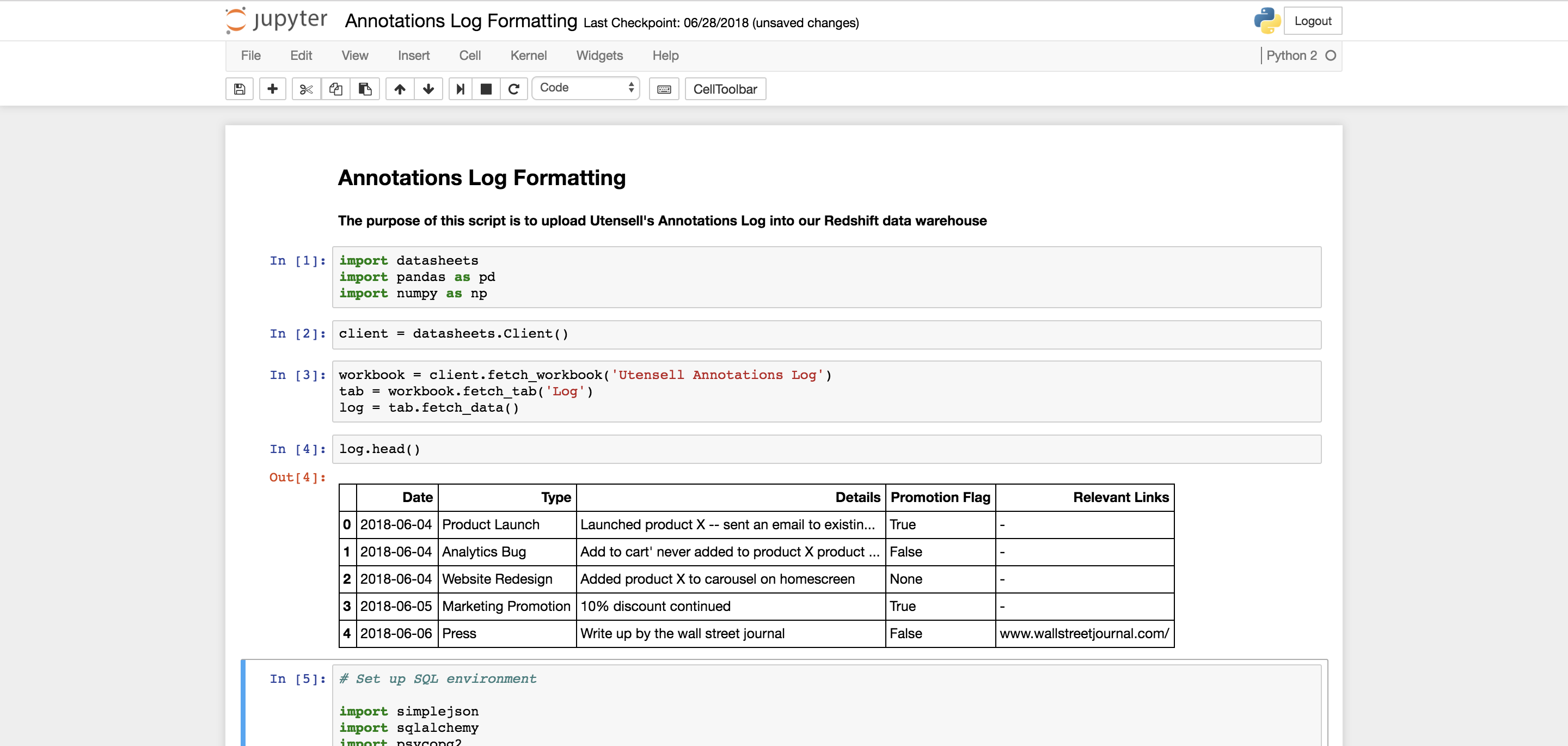1568x746 pixels.
Task: Open the cell type Code dropdown
Action: (x=586, y=88)
